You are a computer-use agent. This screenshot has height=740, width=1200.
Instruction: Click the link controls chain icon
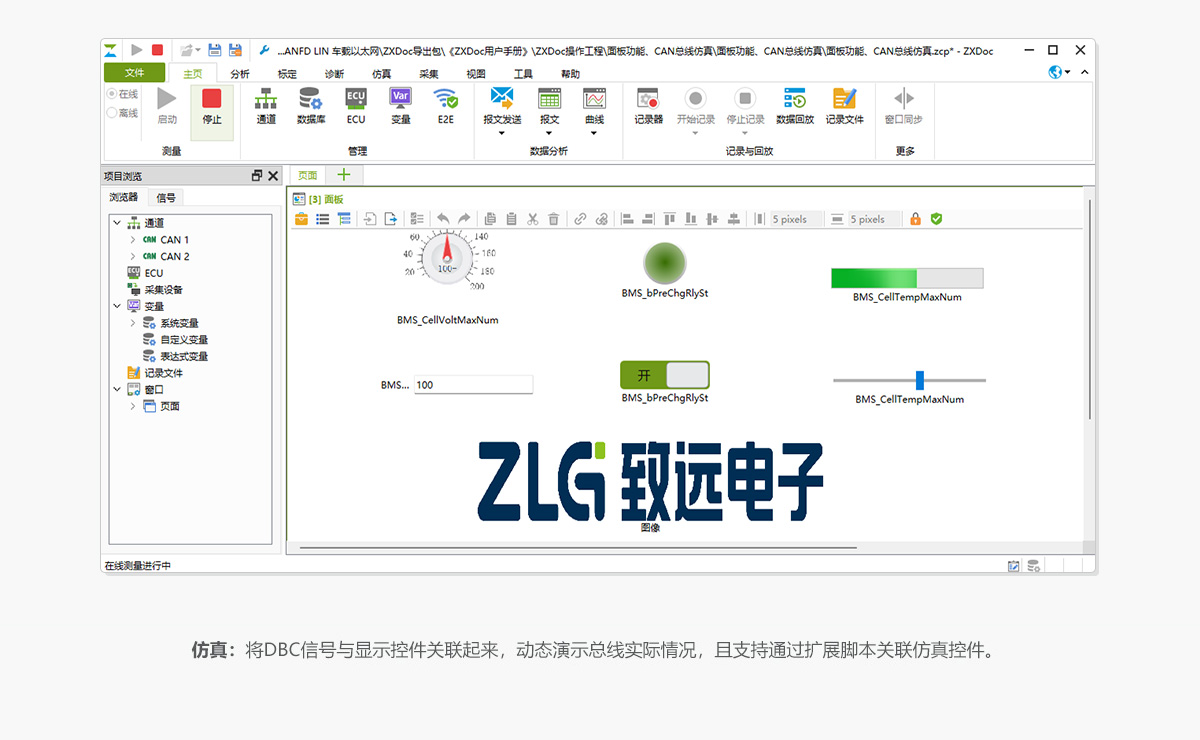tap(580, 219)
